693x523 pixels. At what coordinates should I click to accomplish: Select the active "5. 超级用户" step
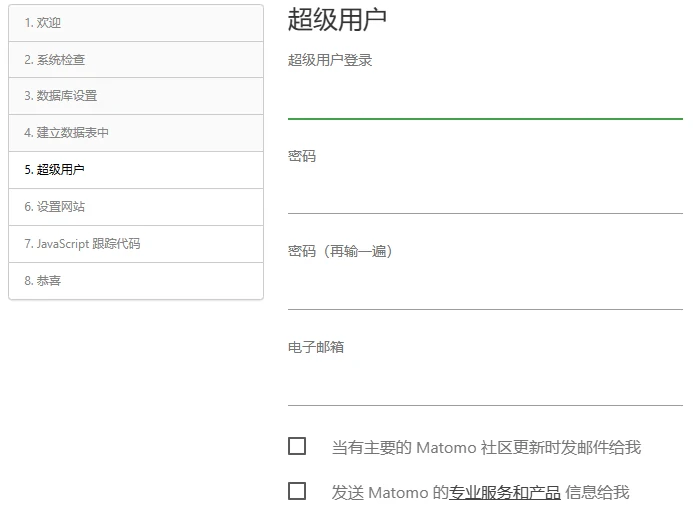coord(55,170)
